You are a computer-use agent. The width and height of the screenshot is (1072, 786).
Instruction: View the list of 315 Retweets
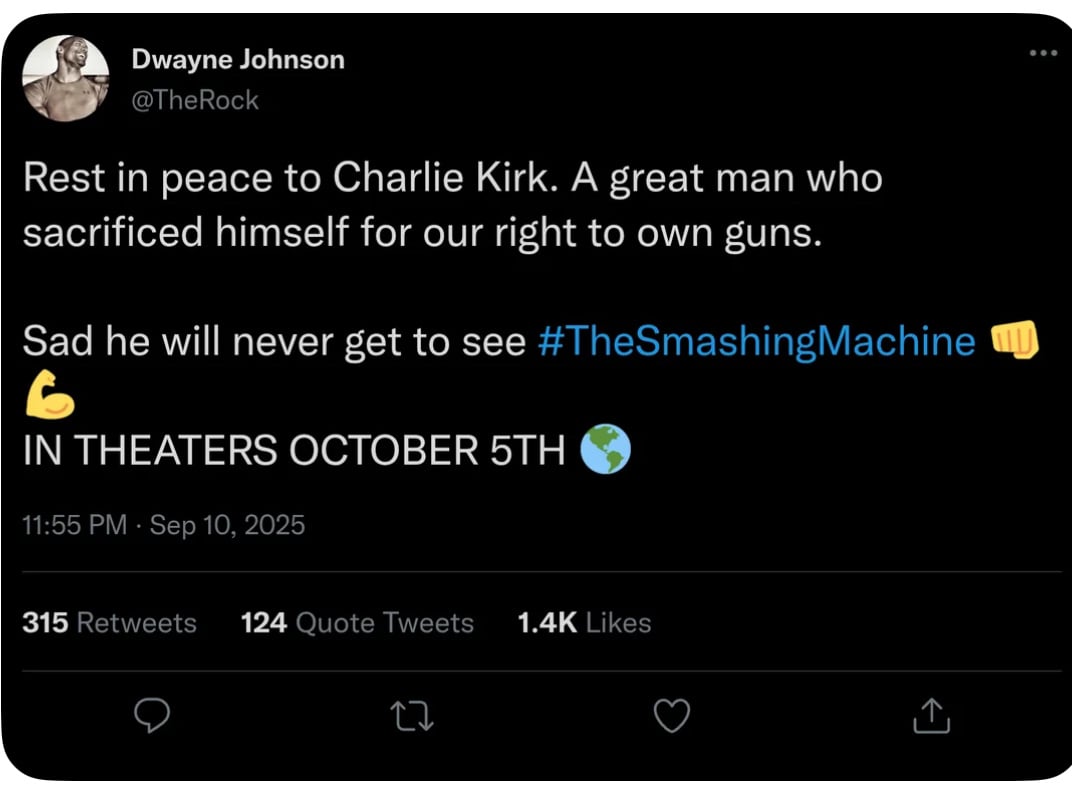[x=109, y=623]
